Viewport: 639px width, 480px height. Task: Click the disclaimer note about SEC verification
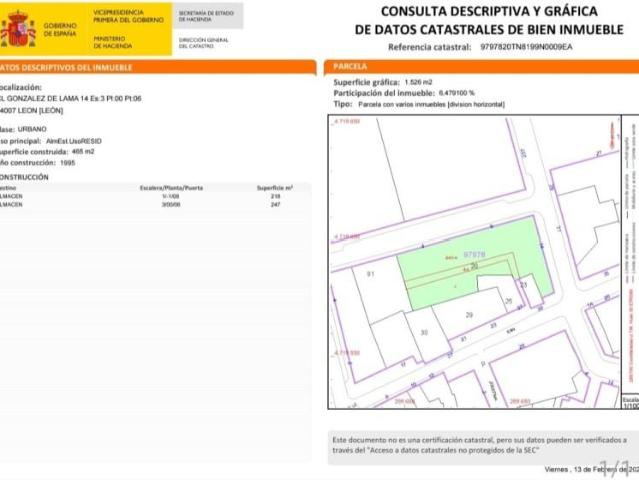478,445
